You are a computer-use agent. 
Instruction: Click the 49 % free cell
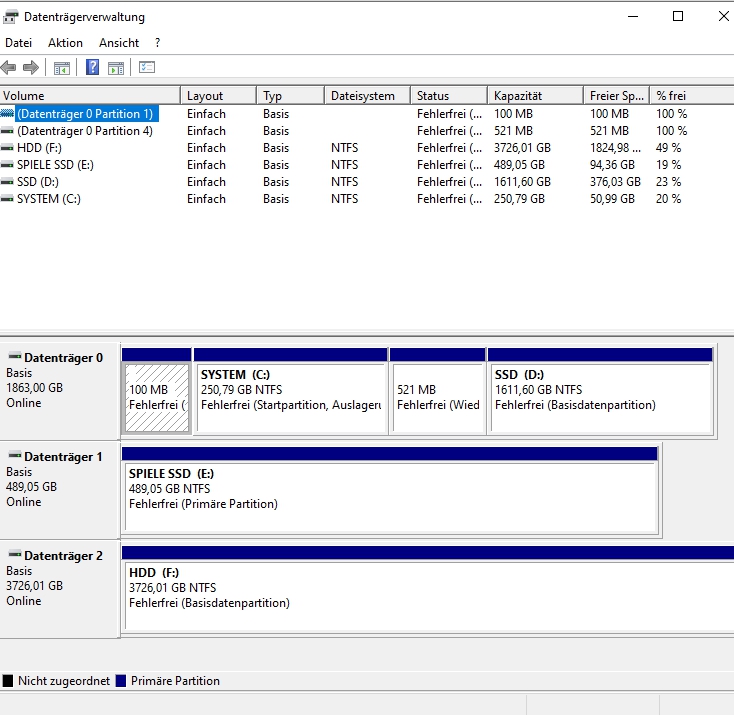(x=668, y=148)
